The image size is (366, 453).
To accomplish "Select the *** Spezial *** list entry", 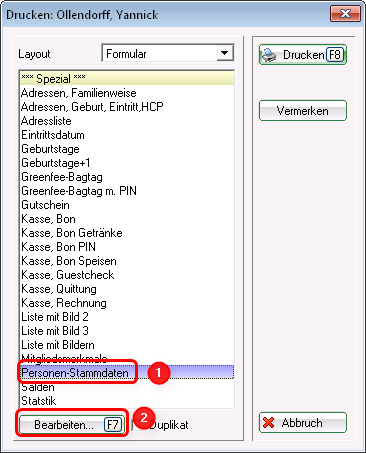I will pos(127,79).
